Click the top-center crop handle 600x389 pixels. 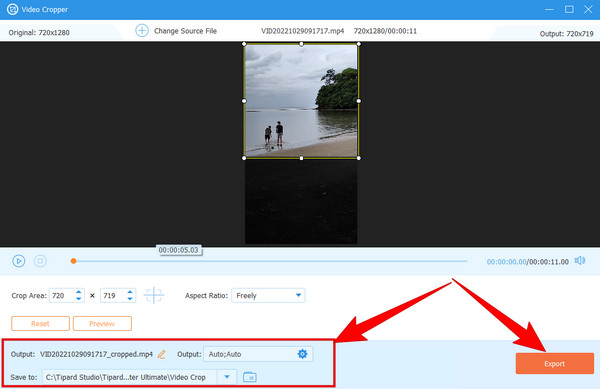tap(302, 44)
